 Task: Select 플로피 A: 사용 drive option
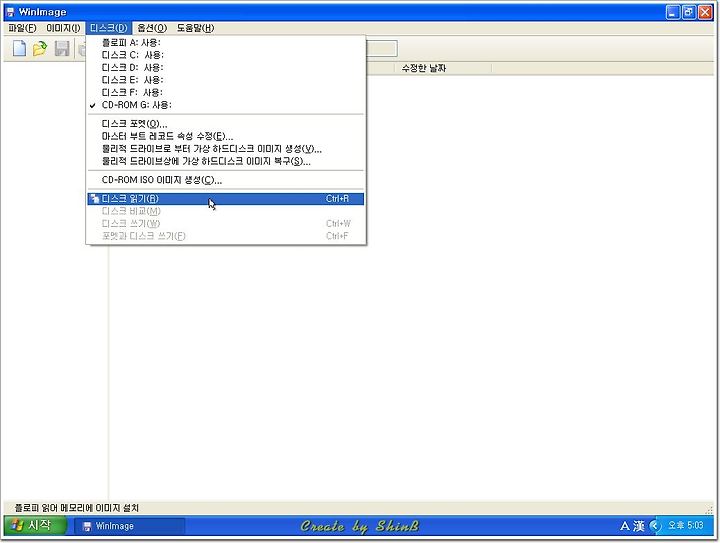click(225, 43)
